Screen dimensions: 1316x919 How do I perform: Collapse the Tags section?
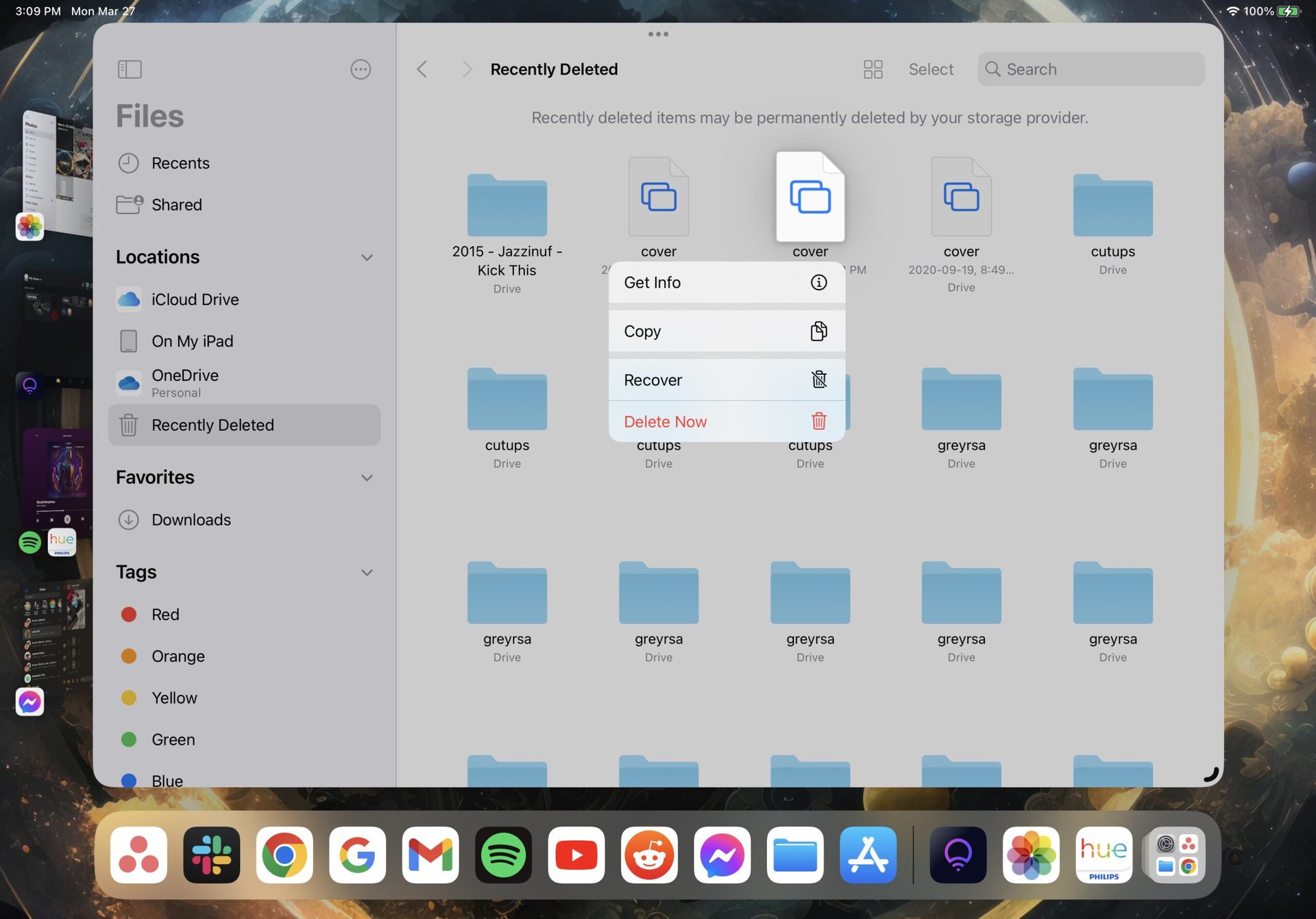pyautogui.click(x=367, y=572)
